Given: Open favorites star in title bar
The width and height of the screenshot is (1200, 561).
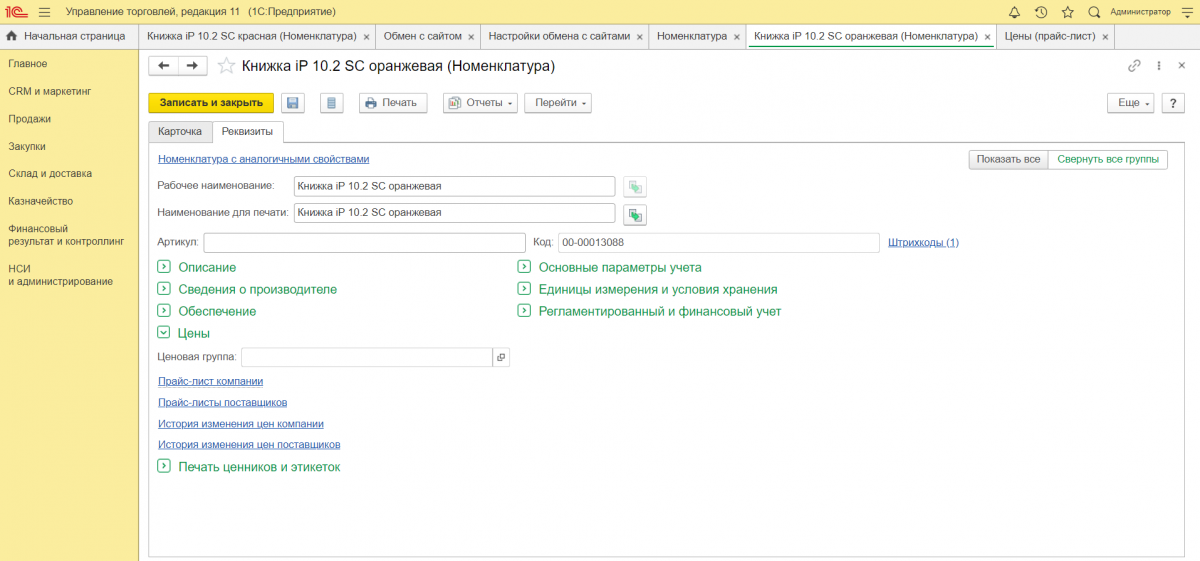Looking at the screenshot, I should (1068, 12).
